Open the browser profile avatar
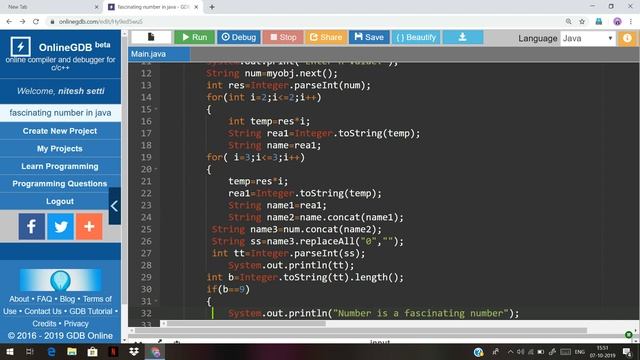 tap(617, 22)
